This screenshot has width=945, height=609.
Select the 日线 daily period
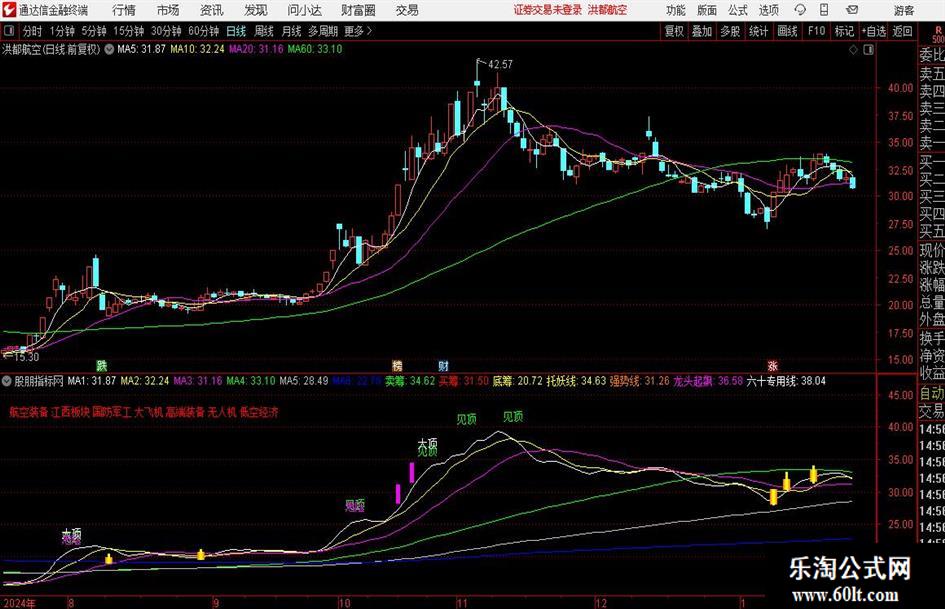coord(236,31)
